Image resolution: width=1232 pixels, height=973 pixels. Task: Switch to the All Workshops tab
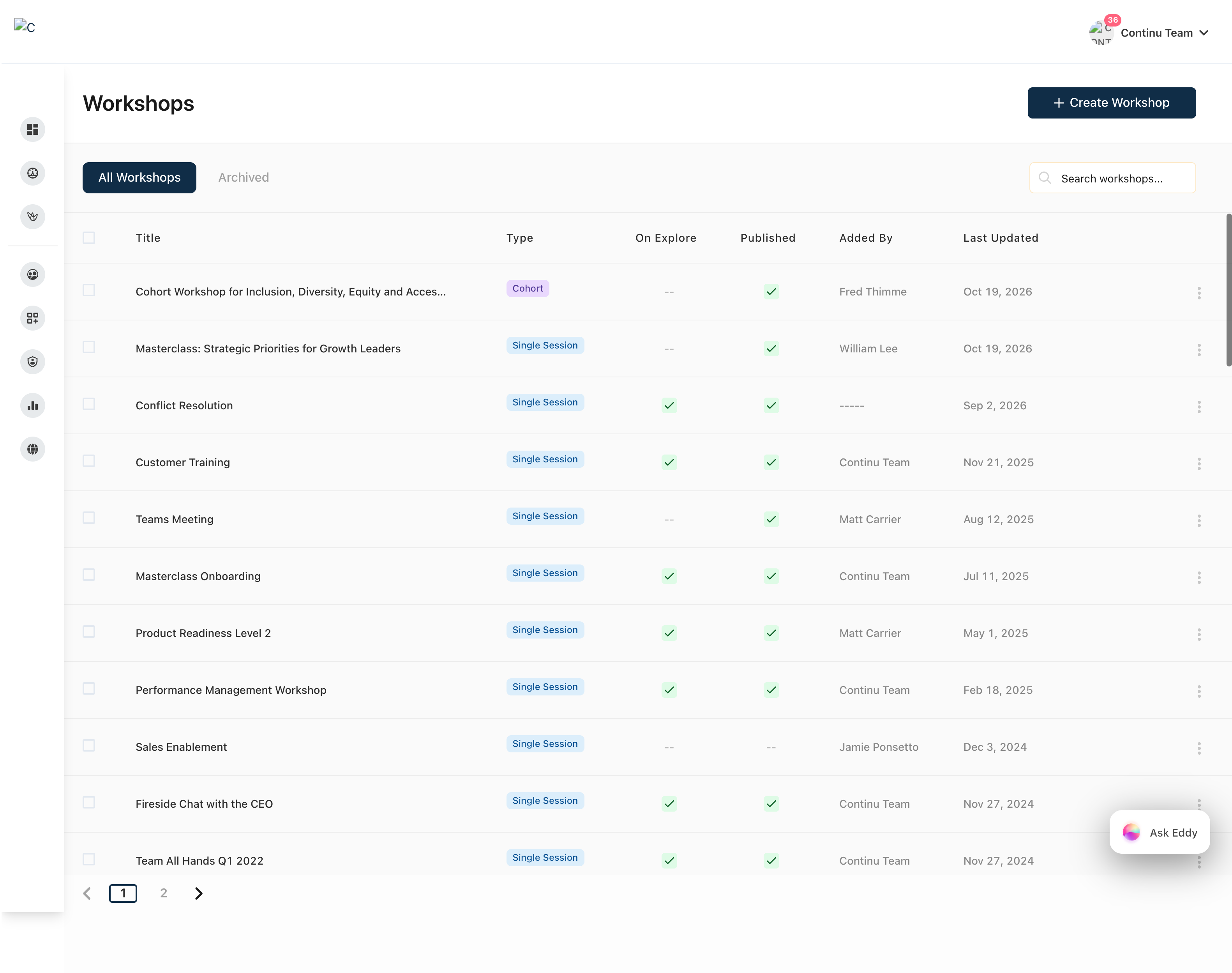(139, 178)
